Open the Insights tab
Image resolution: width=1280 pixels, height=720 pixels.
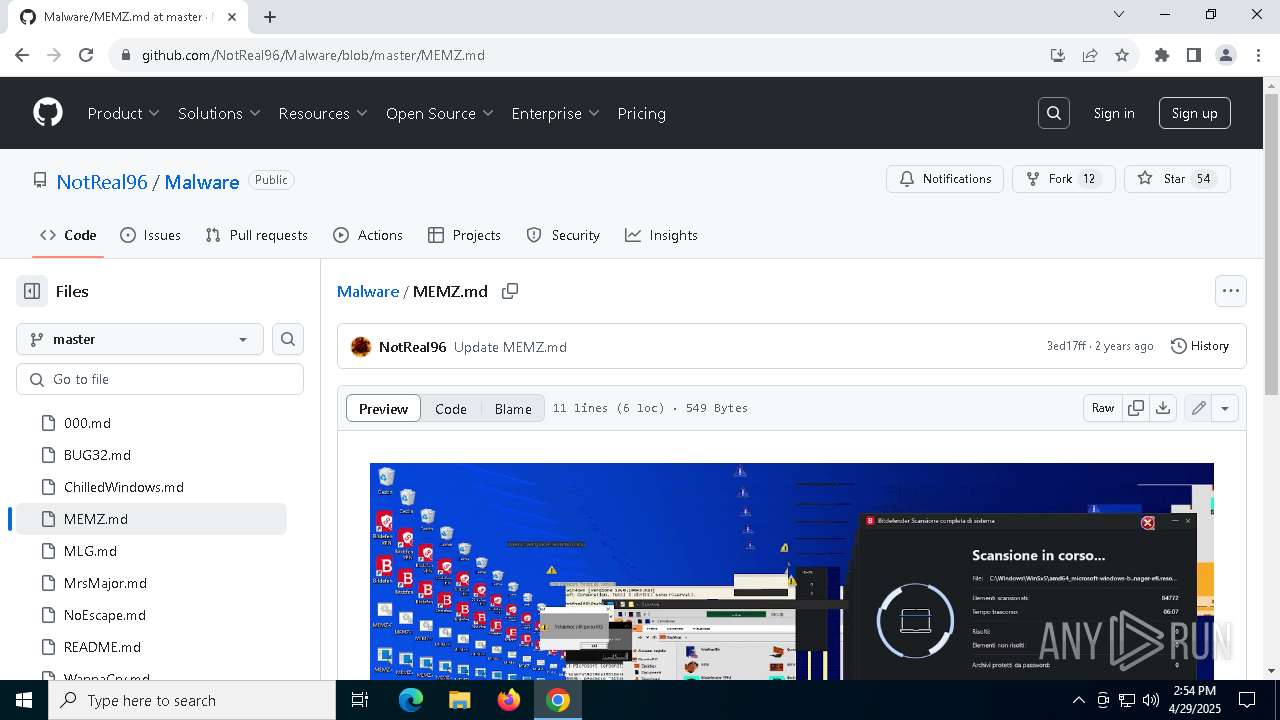coord(661,235)
